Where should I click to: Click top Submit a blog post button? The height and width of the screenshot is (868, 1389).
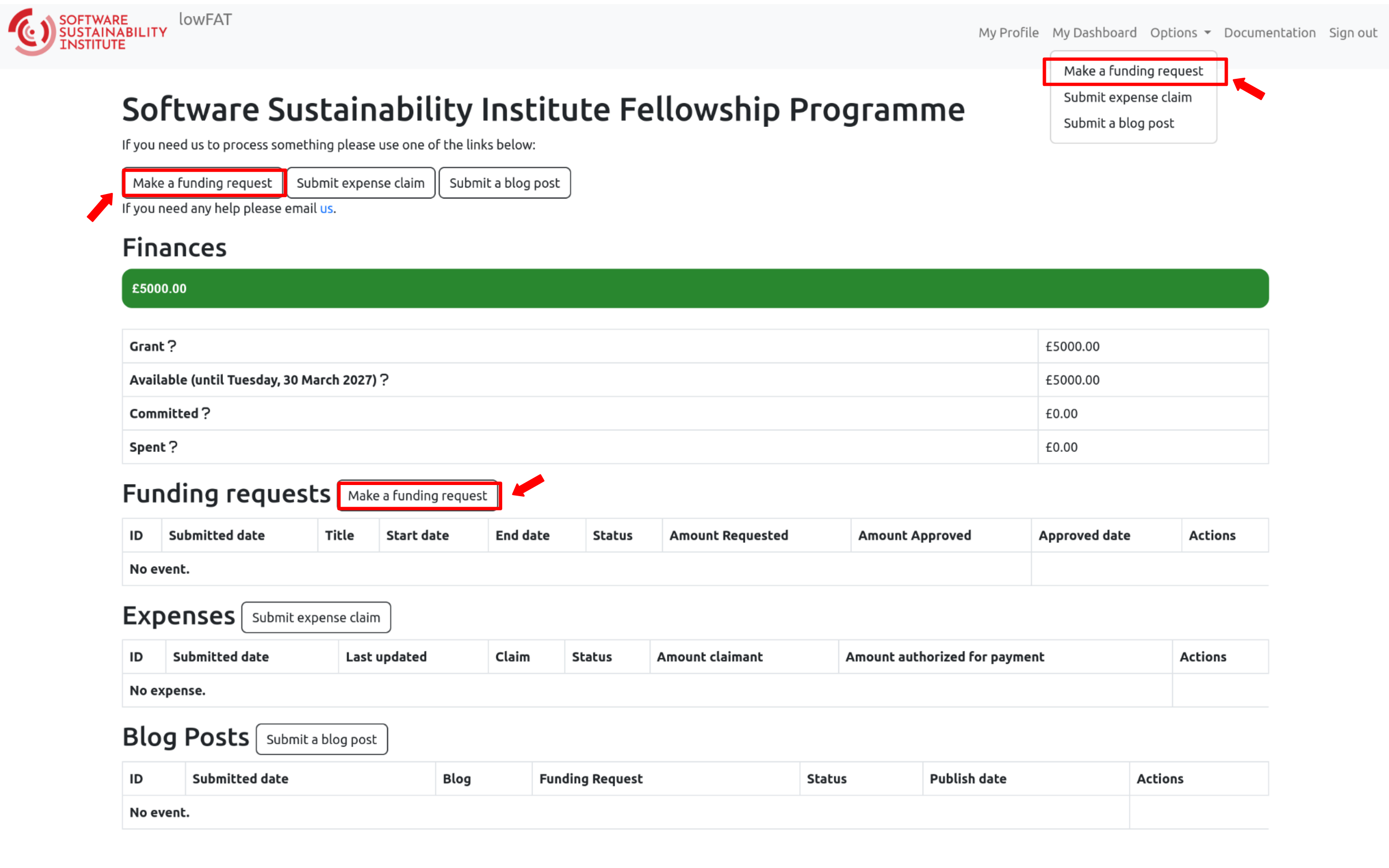tap(505, 182)
